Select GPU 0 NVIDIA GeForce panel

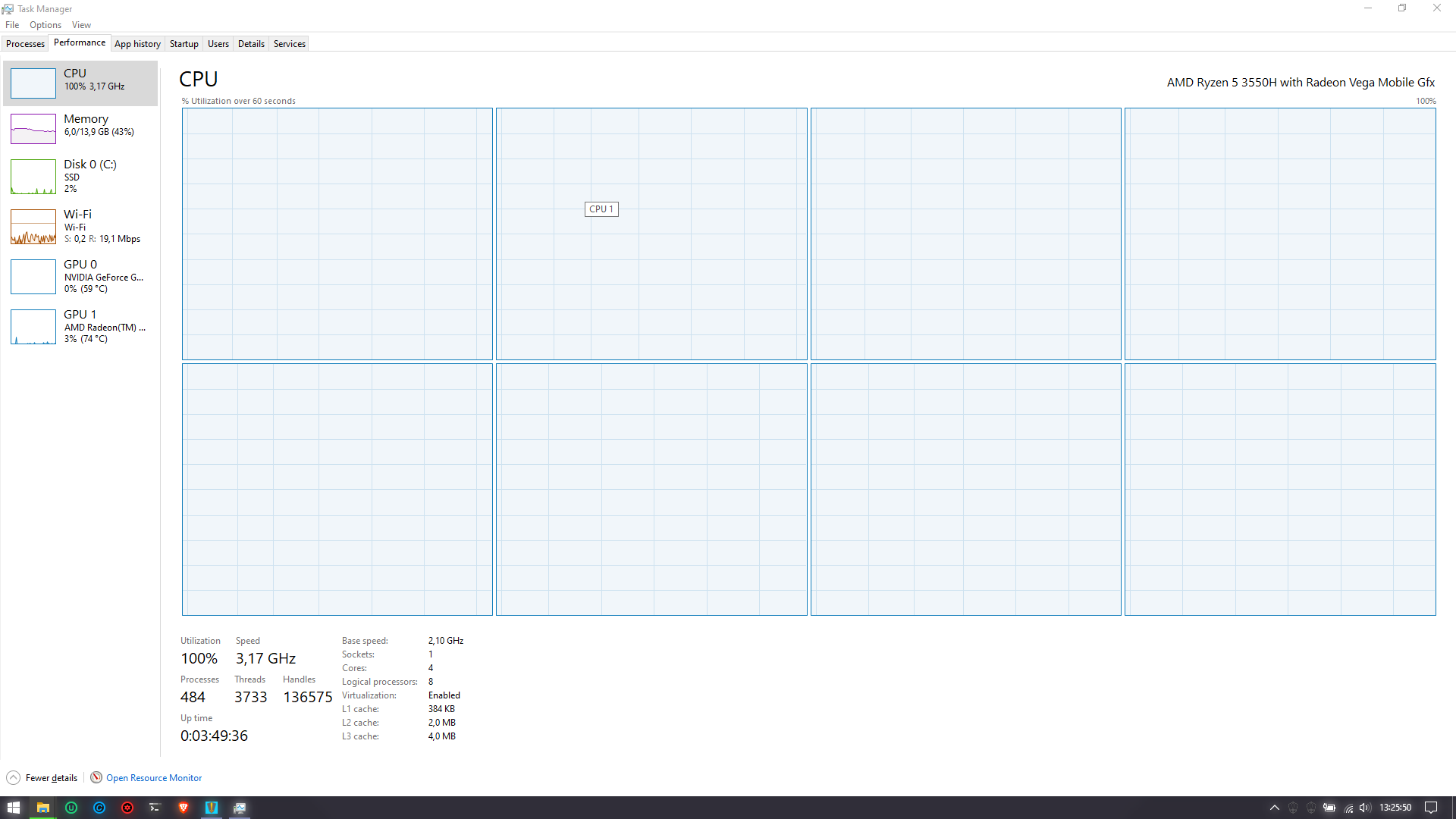pyautogui.click(x=80, y=276)
